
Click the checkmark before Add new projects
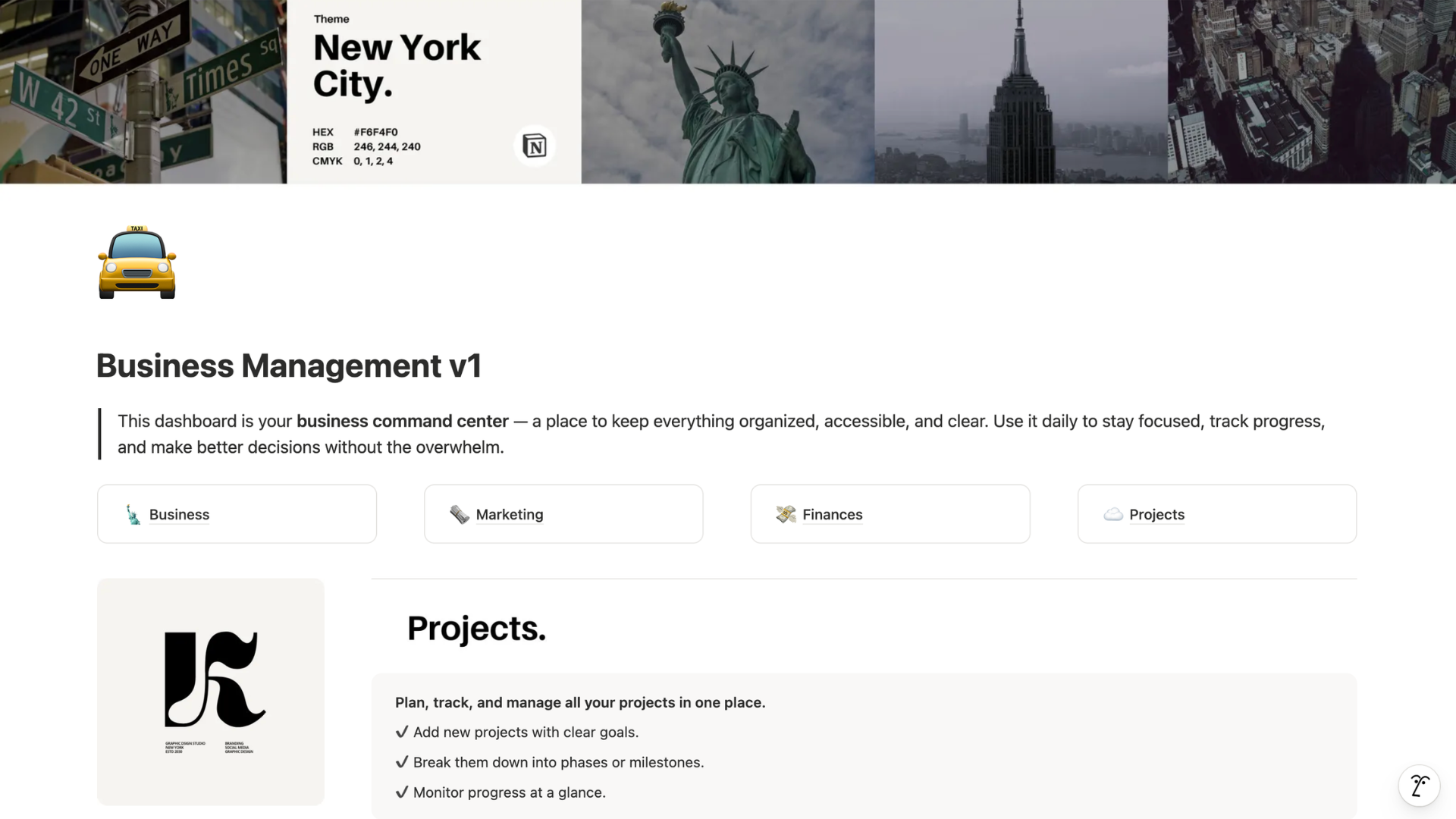tap(402, 733)
